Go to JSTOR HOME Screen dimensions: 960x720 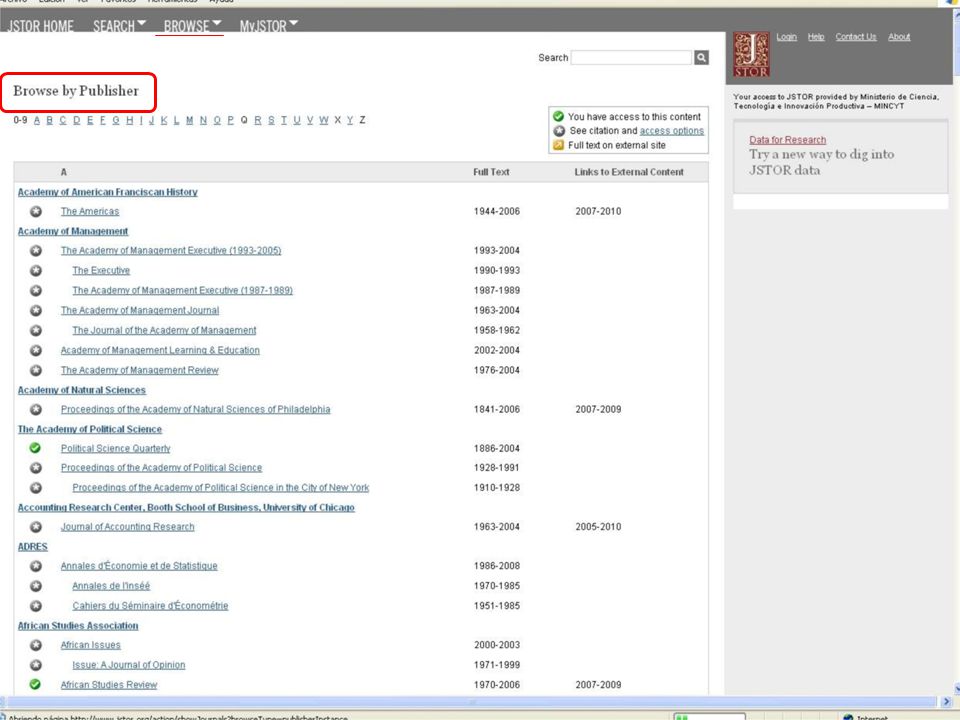tap(40, 26)
